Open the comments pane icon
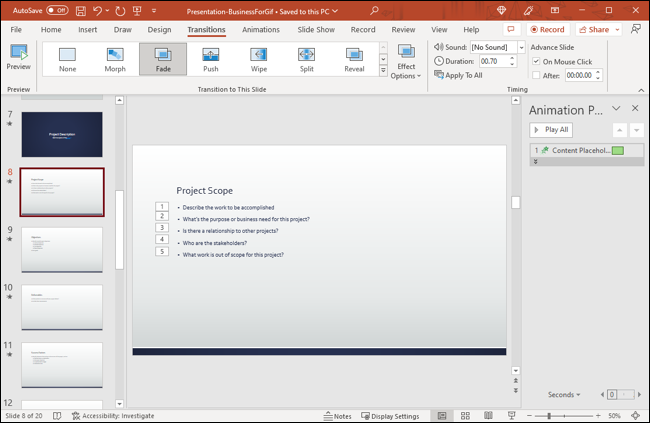The width and height of the screenshot is (650, 423). tap(511, 29)
